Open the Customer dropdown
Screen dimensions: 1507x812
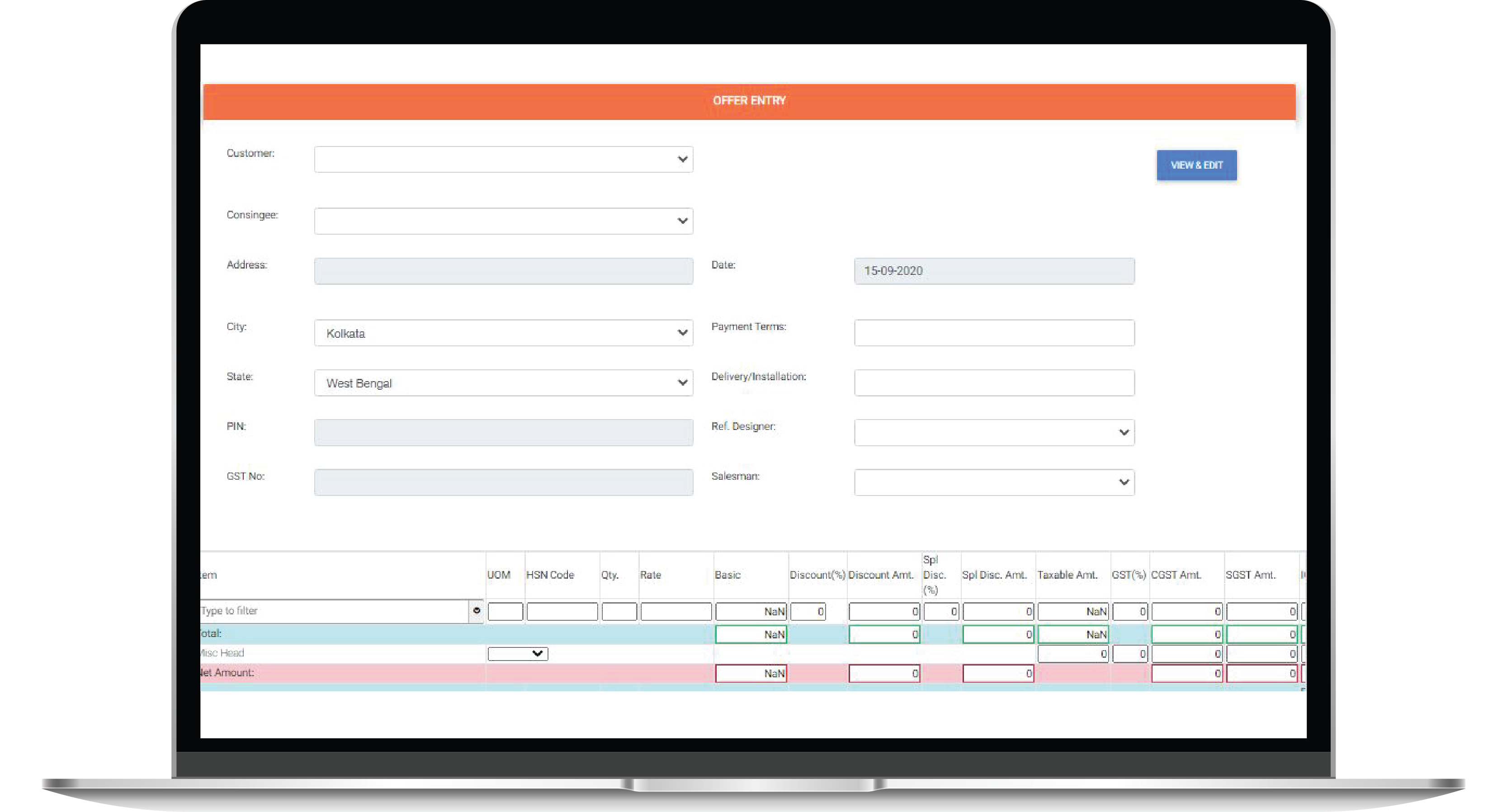coord(503,159)
